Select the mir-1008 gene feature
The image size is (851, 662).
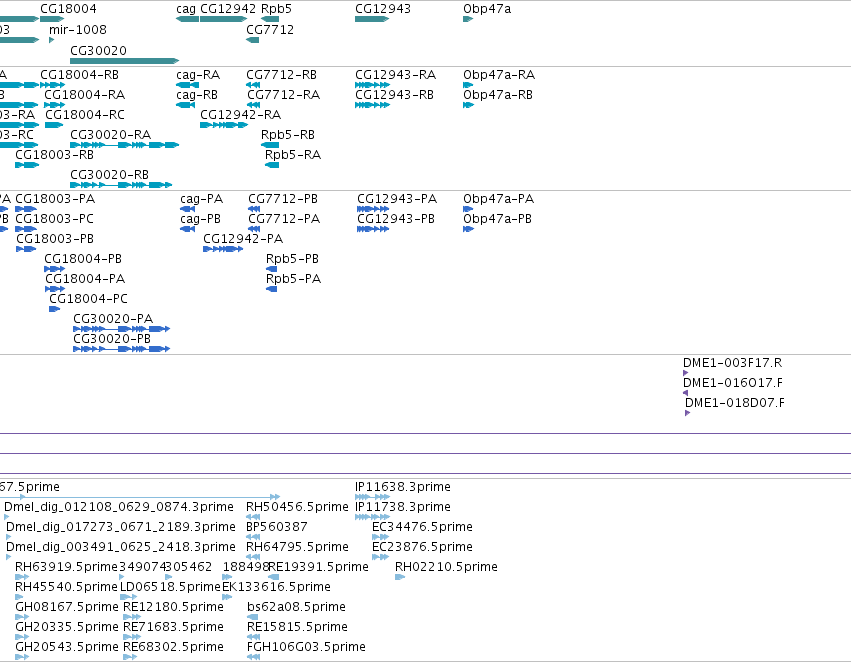coord(52,40)
